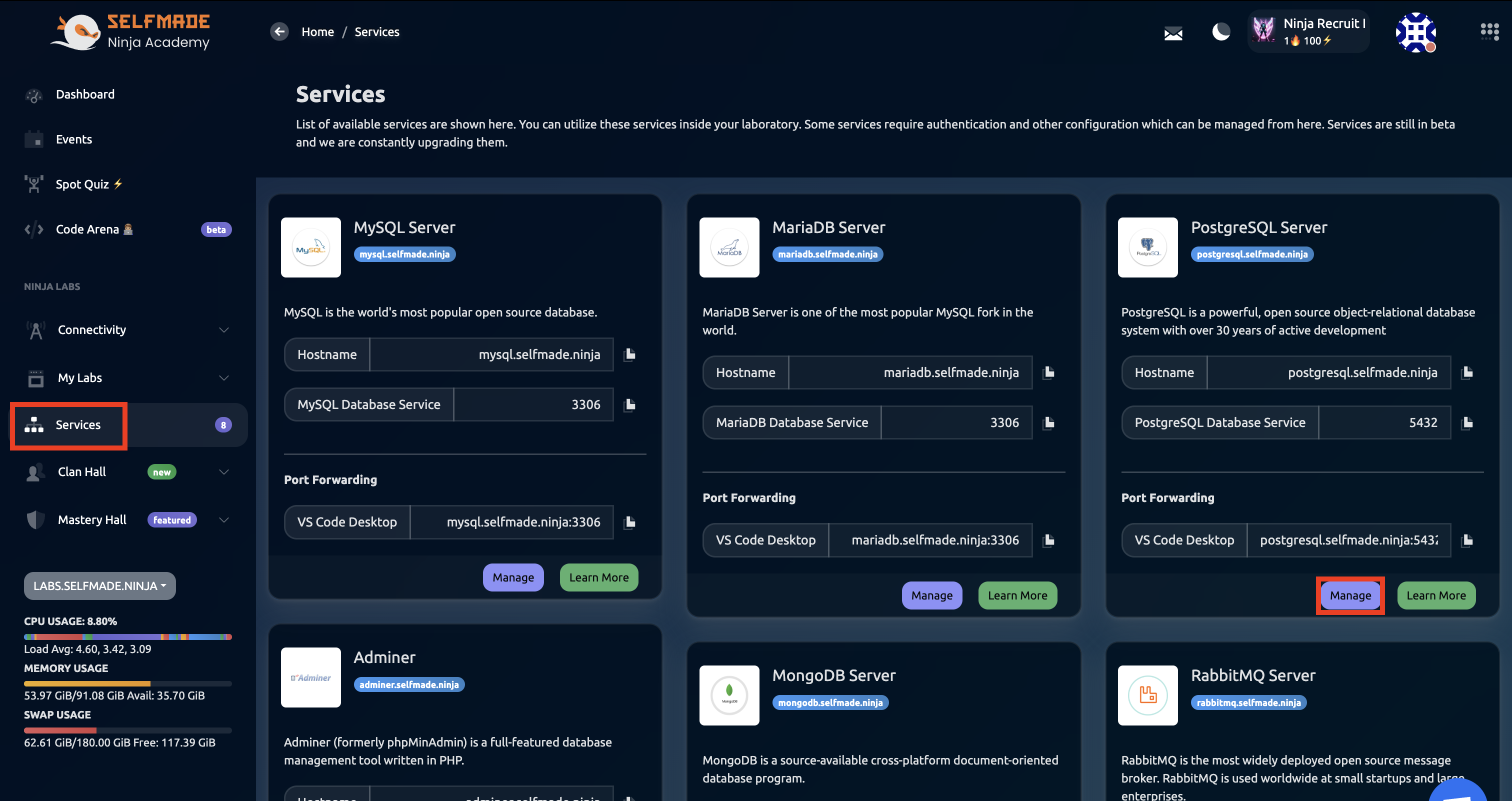Screen dimensions: 1512x801
Task: Copy the PostgreSQL Database Service port
Action: (1467, 422)
